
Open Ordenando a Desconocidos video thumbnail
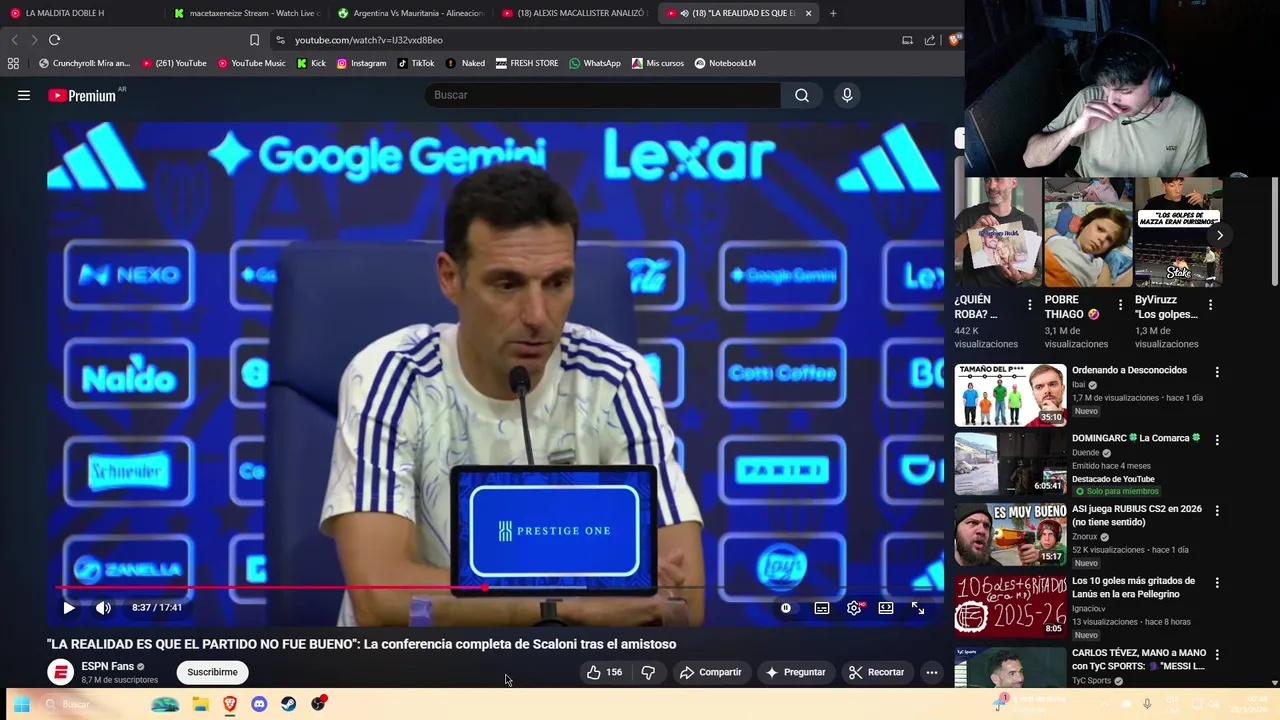point(1010,395)
